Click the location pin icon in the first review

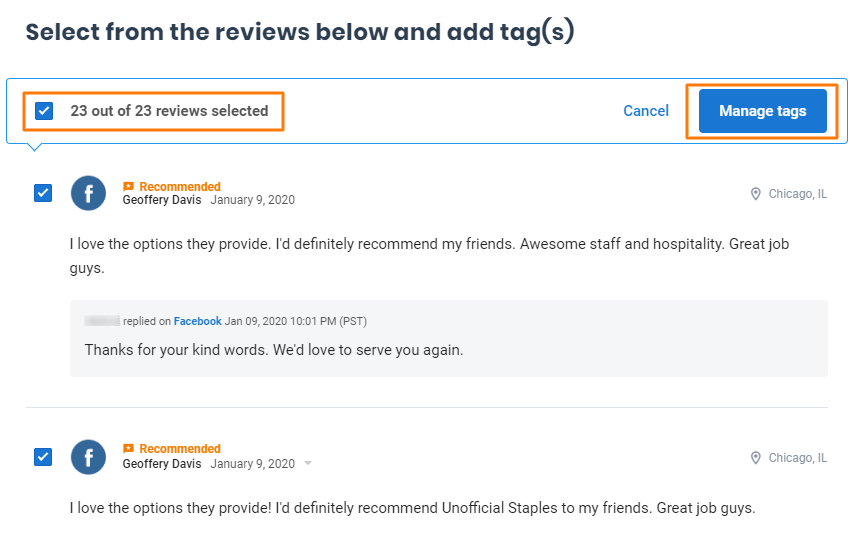click(x=756, y=194)
